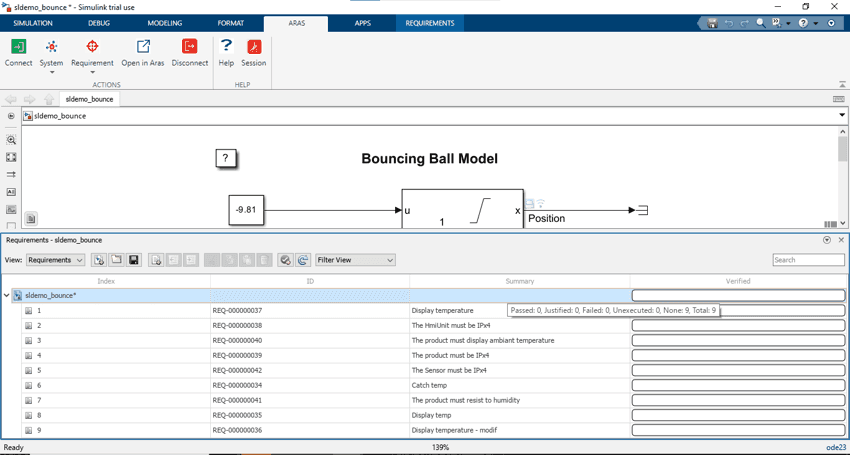Switch to the SIMULATION tab
Screen dimensions: 850x455
click(x=33, y=23)
